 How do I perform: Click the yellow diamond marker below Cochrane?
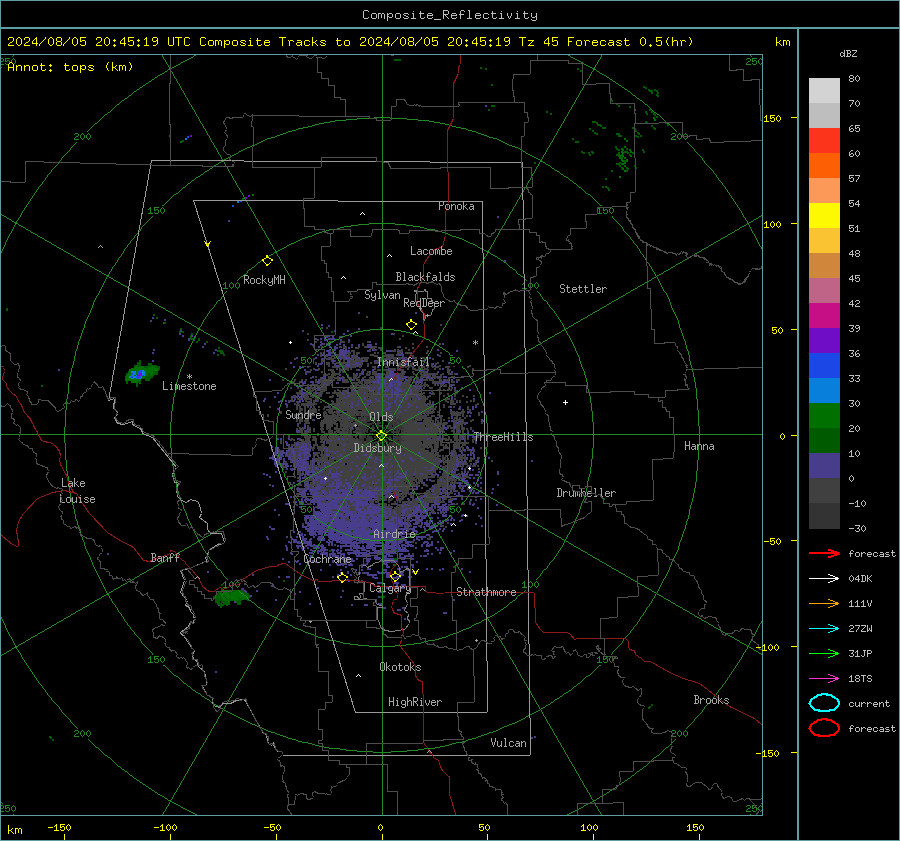point(342,578)
